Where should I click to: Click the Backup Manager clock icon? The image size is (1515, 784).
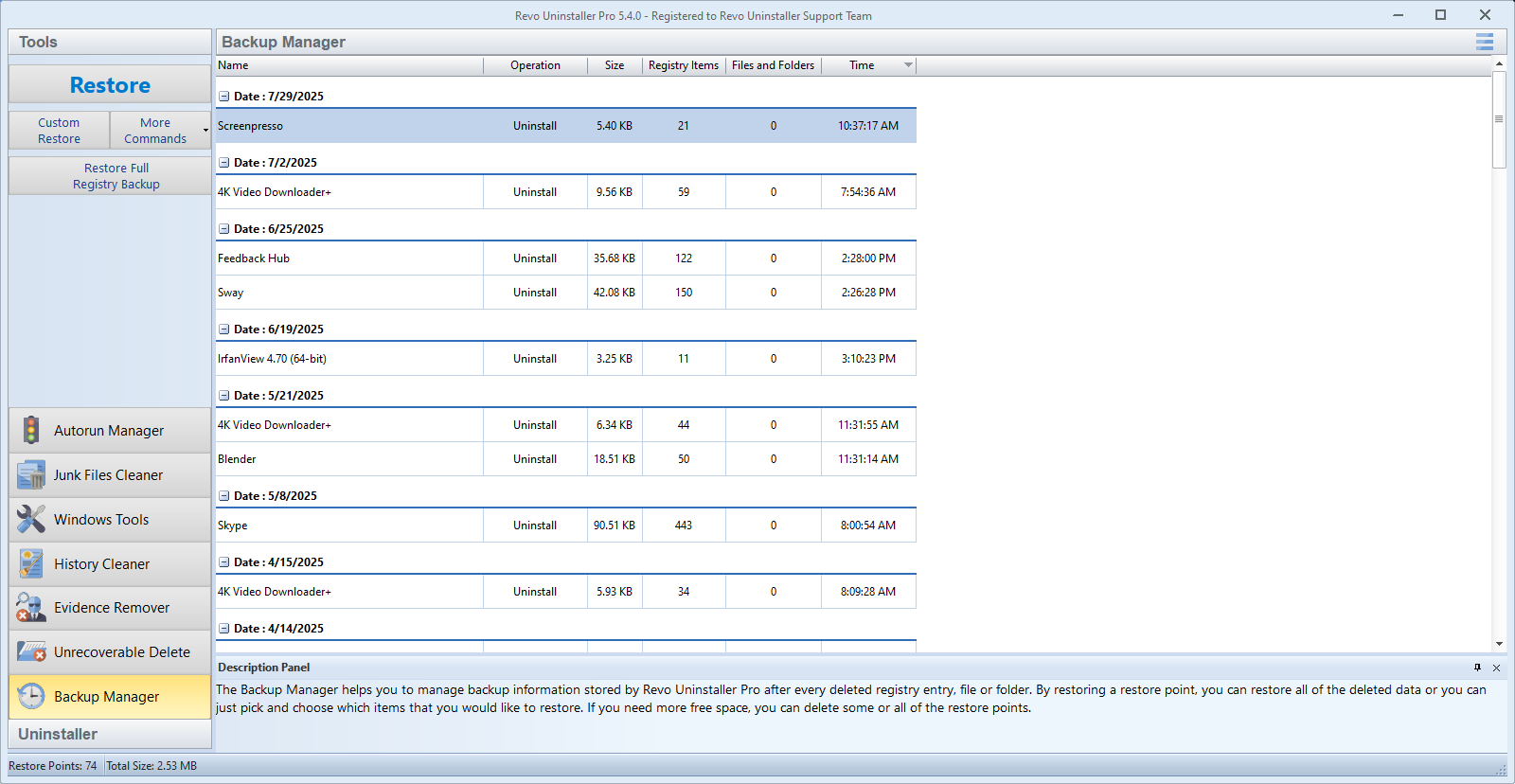click(x=31, y=696)
